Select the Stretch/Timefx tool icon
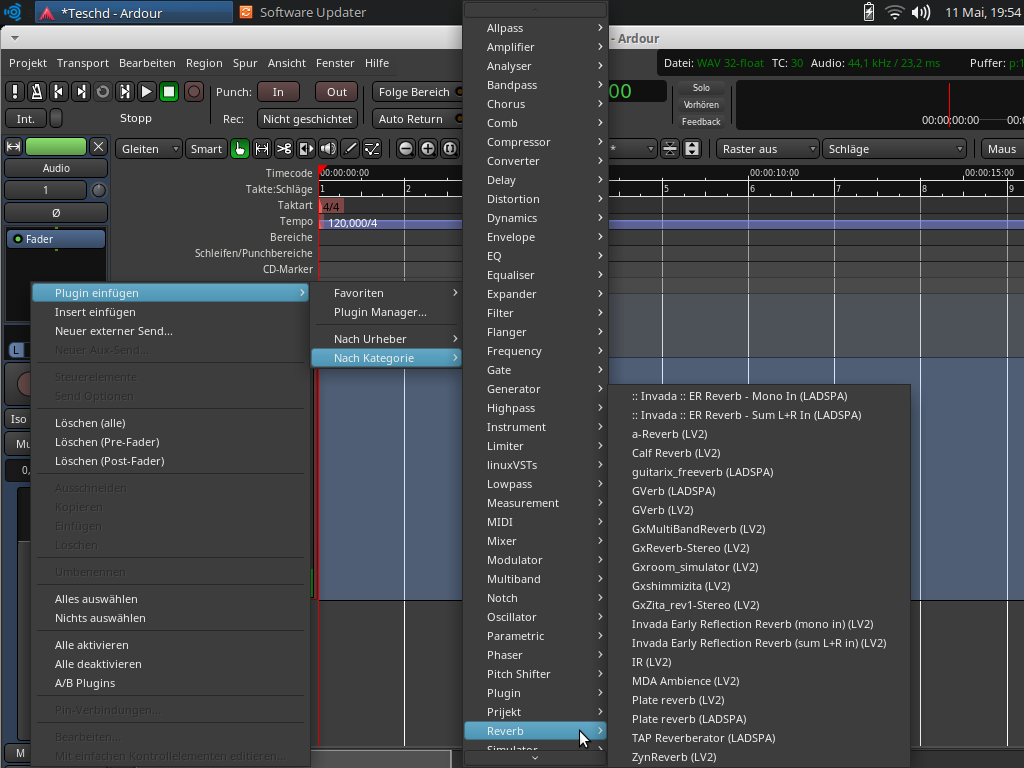 (306, 149)
